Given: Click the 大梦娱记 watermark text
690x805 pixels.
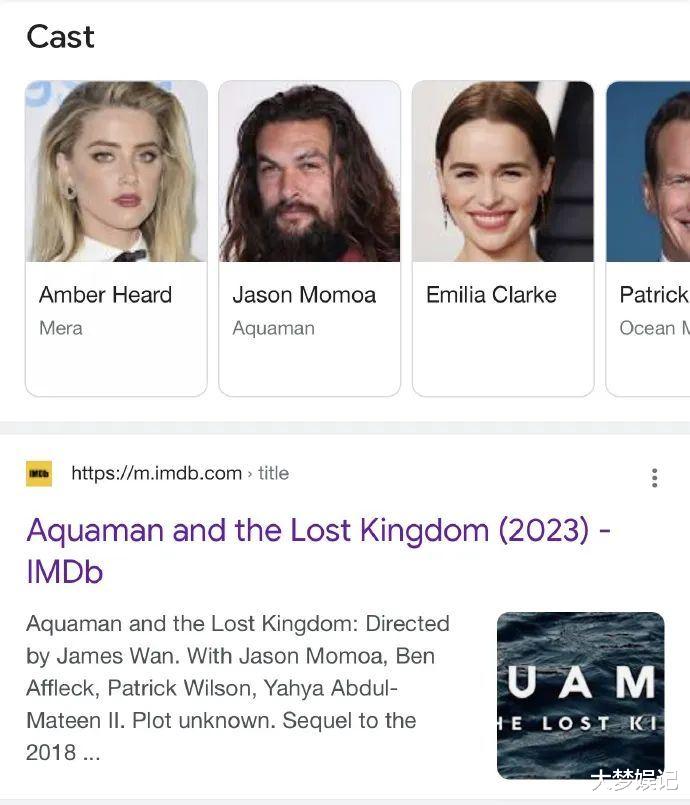Looking at the screenshot, I should [632, 780].
